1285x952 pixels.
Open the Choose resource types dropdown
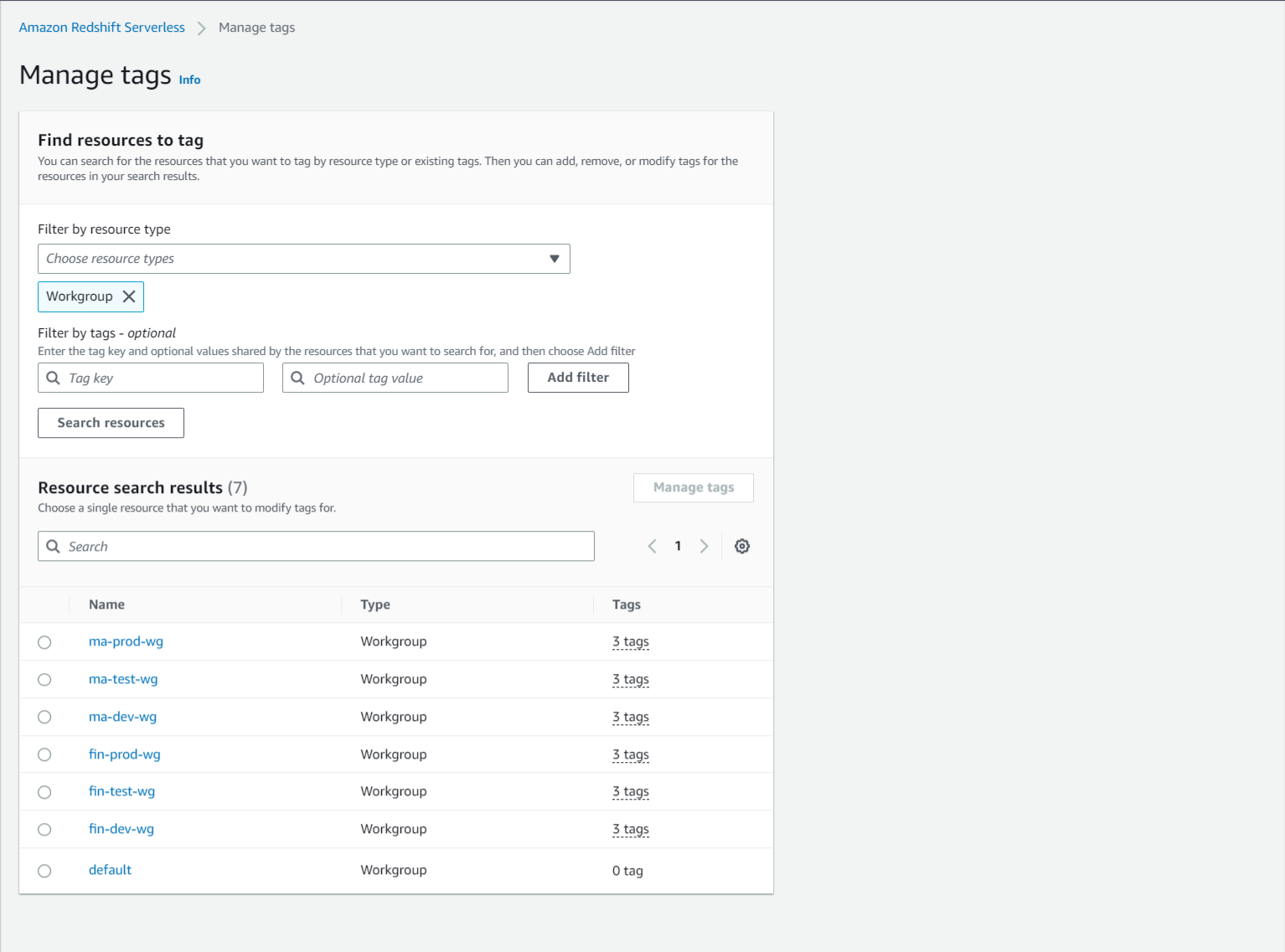click(x=303, y=259)
